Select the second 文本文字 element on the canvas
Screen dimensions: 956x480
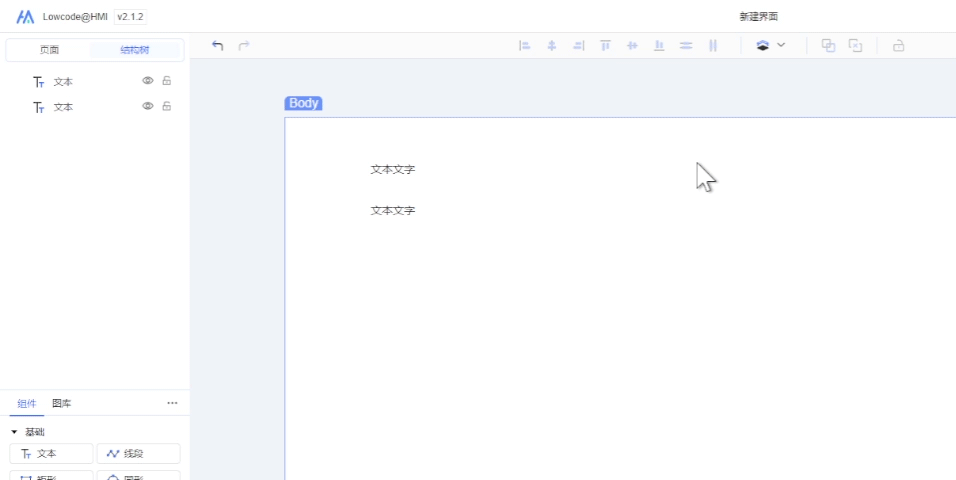point(393,211)
